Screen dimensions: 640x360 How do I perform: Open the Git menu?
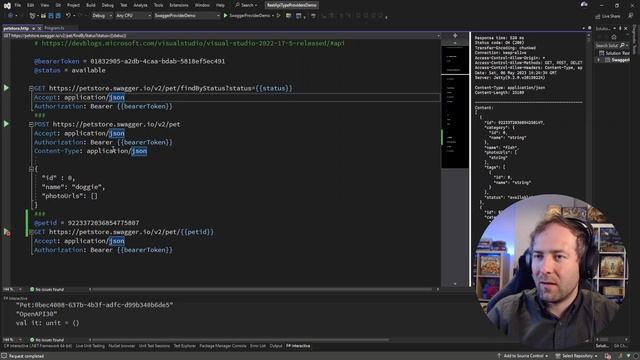[58, 5]
